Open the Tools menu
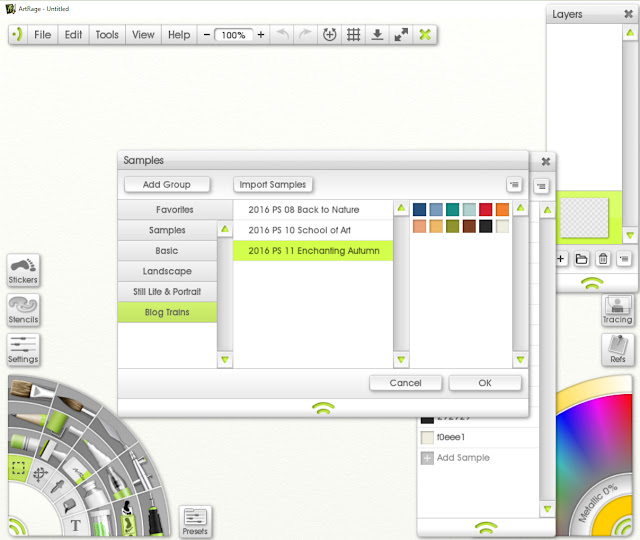Viewport: 640px width, 540px height. 107,35
